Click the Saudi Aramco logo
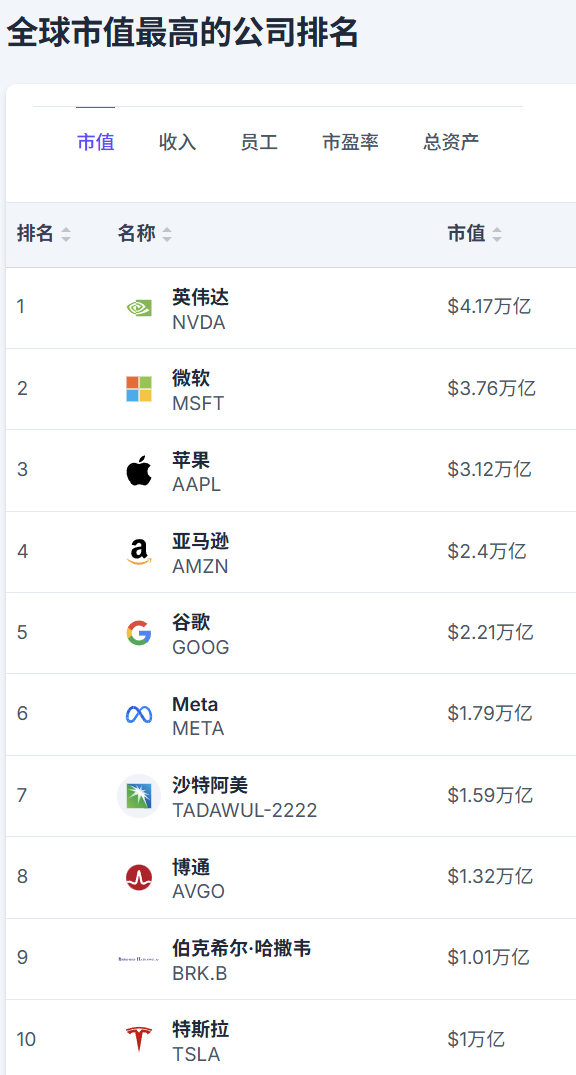Image resolution: width=576 pixels, height=1075 pixels. click(x=139, y=796)
